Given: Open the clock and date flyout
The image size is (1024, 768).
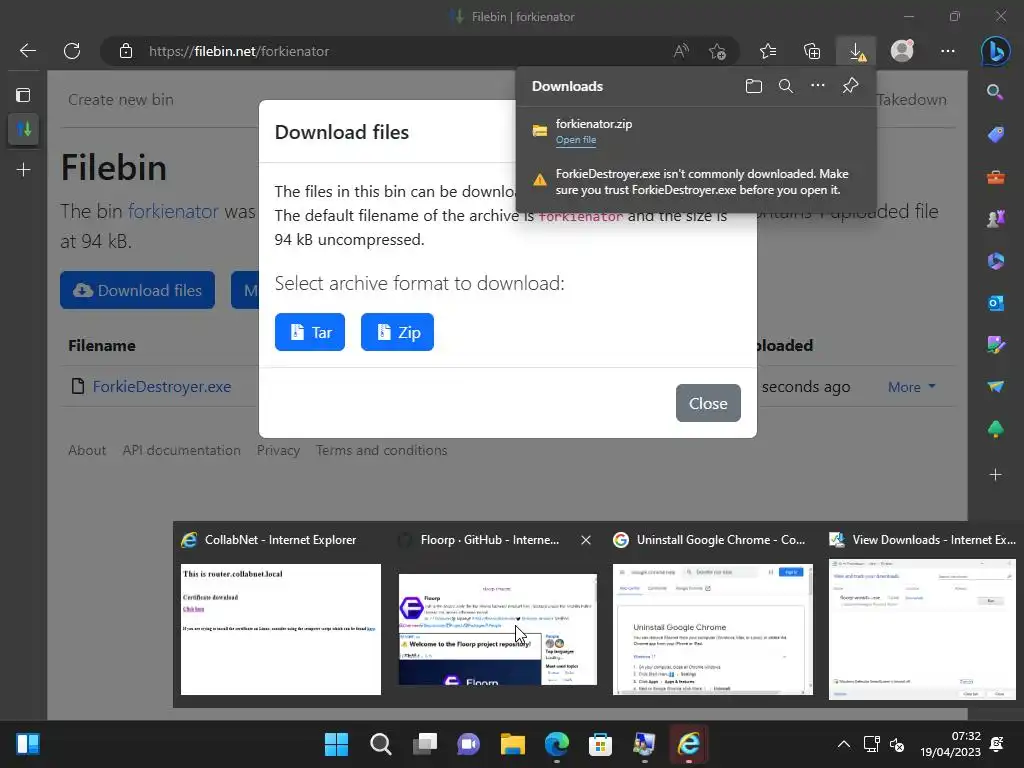Looking at the screenshot, I should (x=950, y=744).
